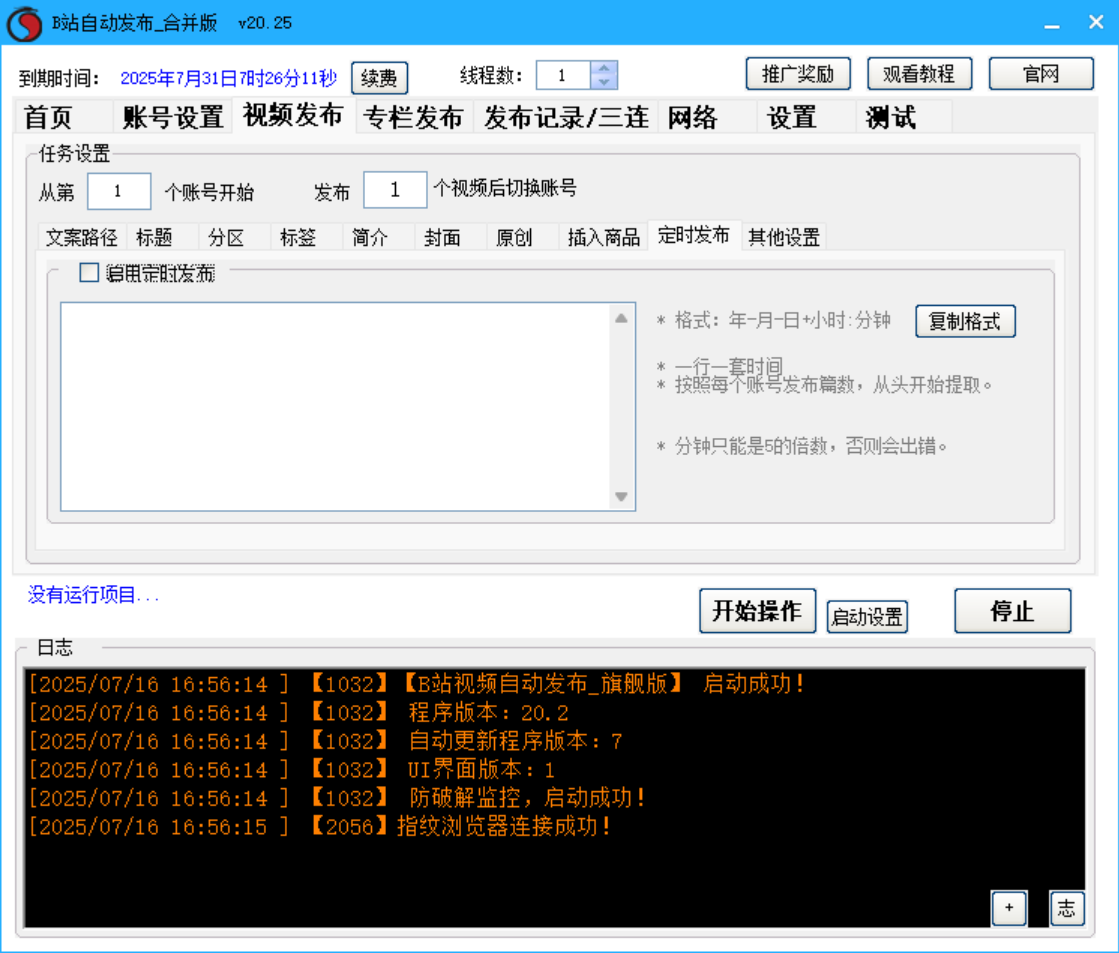Click the starting account number field
This screenshot has width=1119, height=953.
coord(119,191)
